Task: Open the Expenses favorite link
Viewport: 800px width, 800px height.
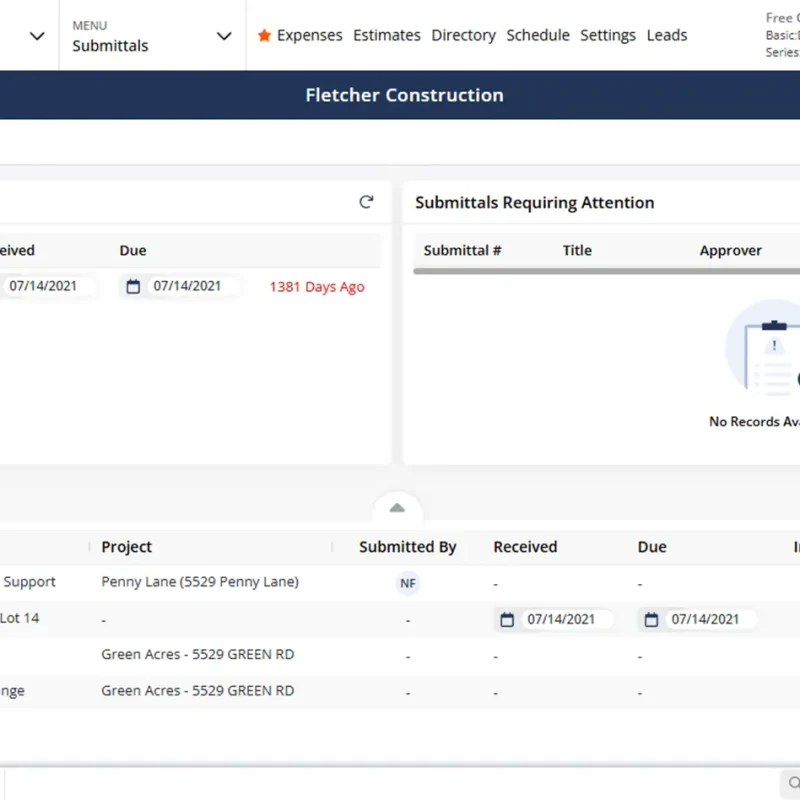Action: tap(309, 35)
